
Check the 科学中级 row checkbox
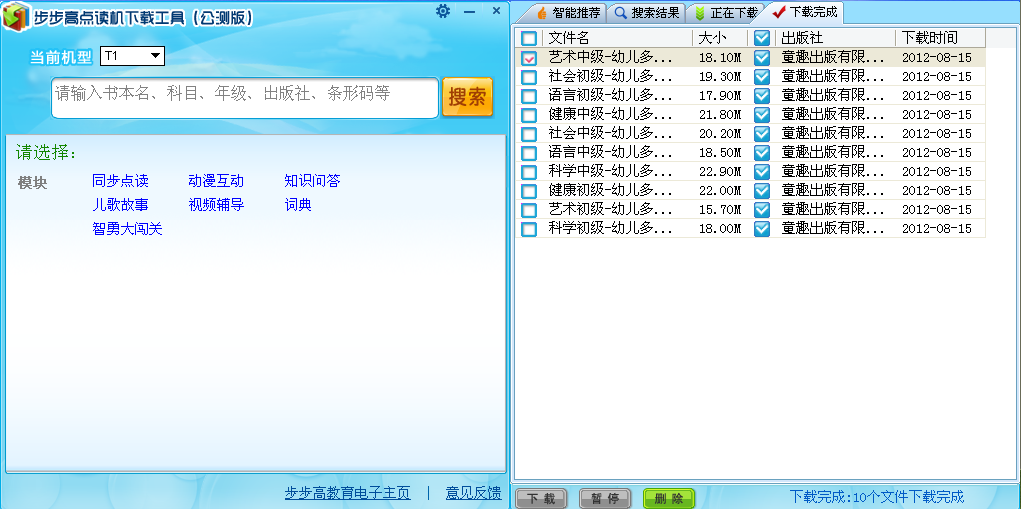click(x=529, y=172)
